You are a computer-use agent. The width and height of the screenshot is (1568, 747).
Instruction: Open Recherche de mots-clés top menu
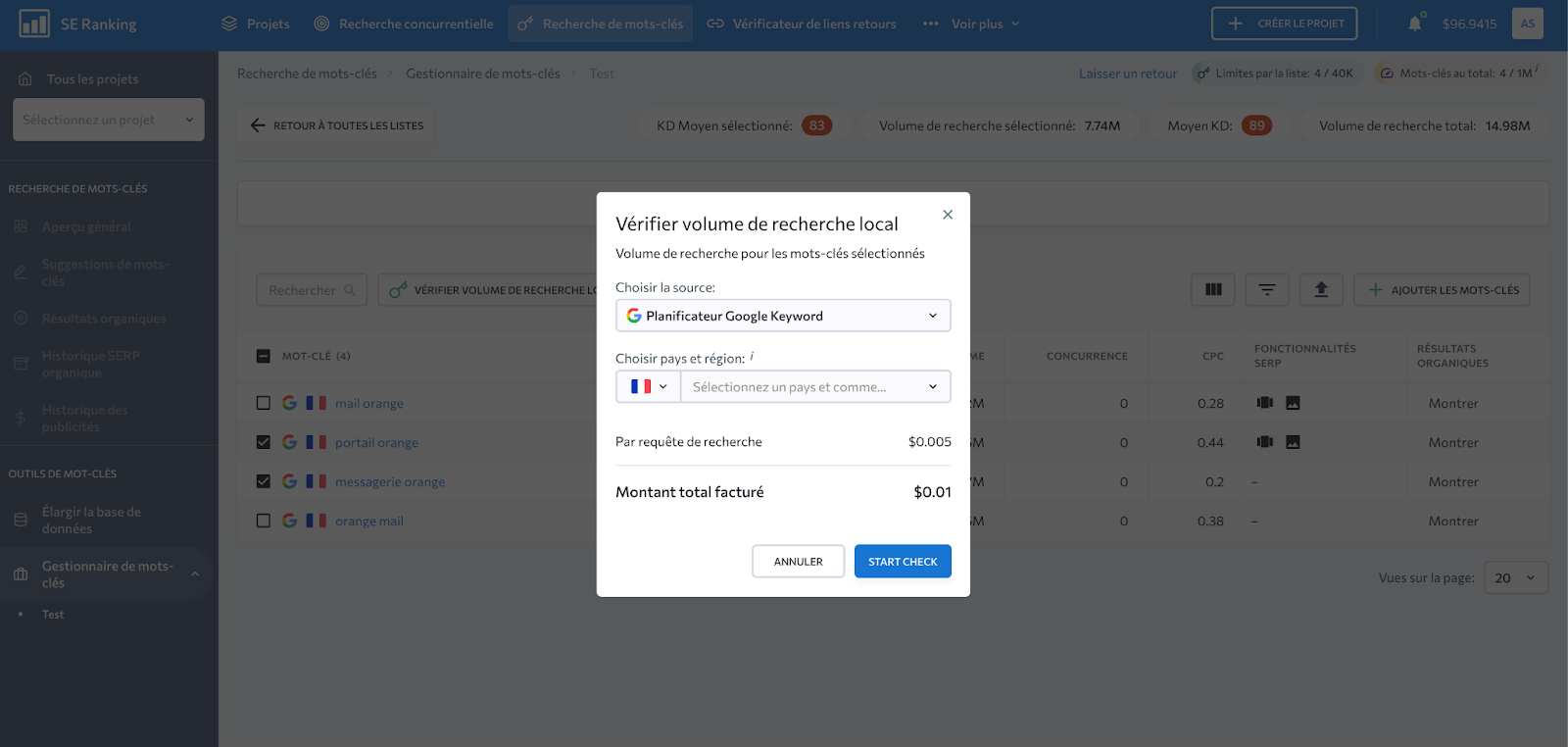click(600, 24)
